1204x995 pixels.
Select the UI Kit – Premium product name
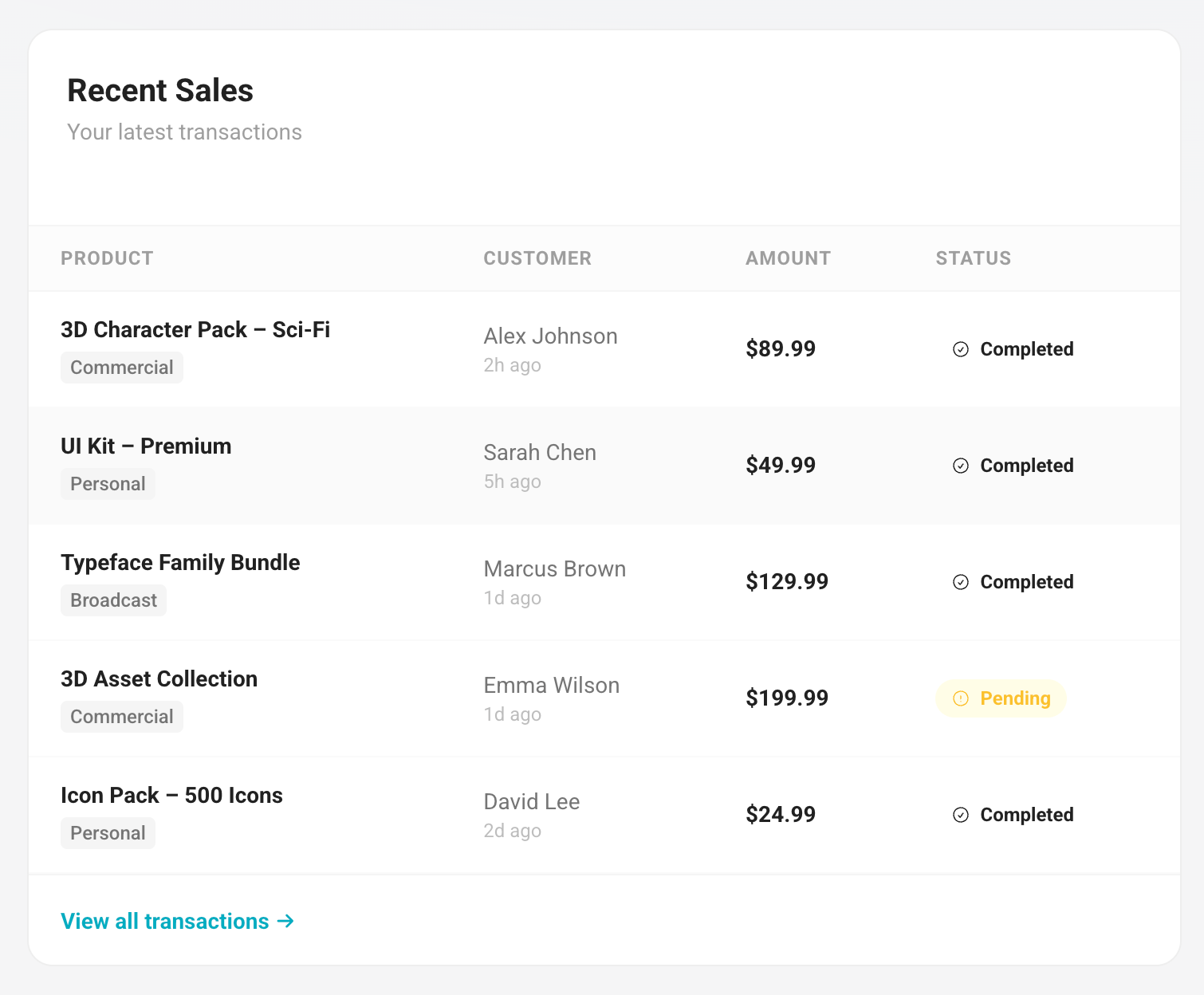(x=146, y=446)
